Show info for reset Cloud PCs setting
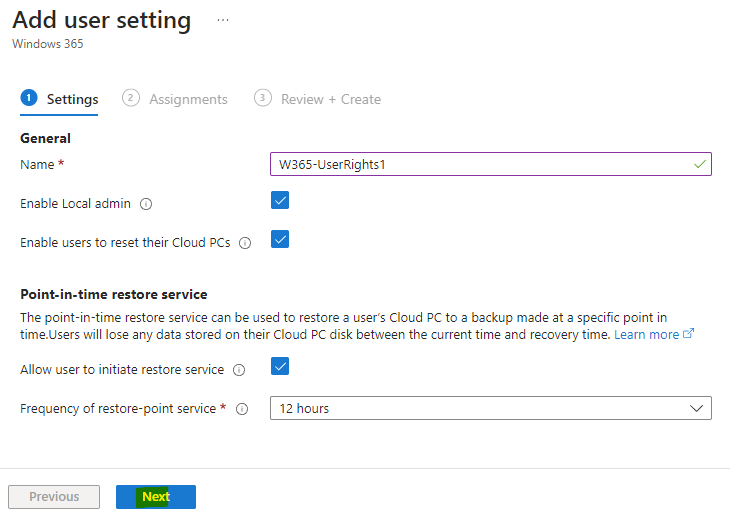This screenshot has height=514, width=730. tap(245, 243)
